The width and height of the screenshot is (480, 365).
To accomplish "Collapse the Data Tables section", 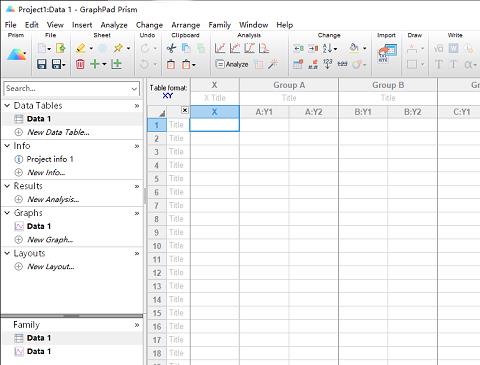I will [x=7, y=105].
